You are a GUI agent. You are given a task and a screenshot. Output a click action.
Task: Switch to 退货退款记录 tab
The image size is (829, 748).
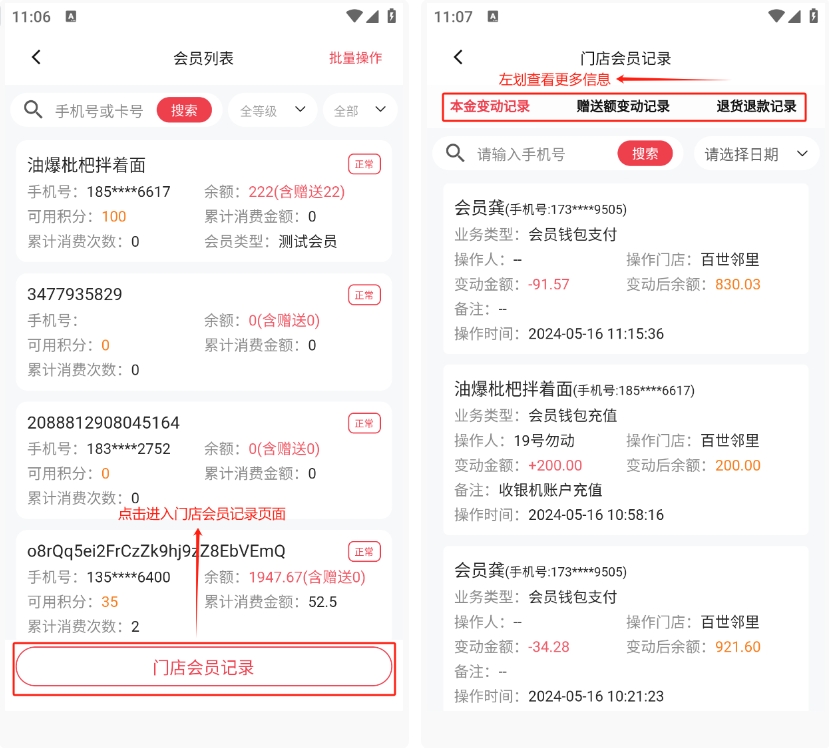pos(756,106)
